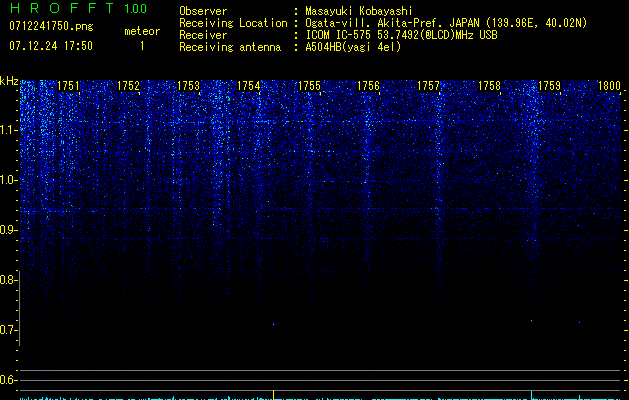Click the 1752 time marker label
This screenshot has height=400, width=629.
click(x=128, y=86)
